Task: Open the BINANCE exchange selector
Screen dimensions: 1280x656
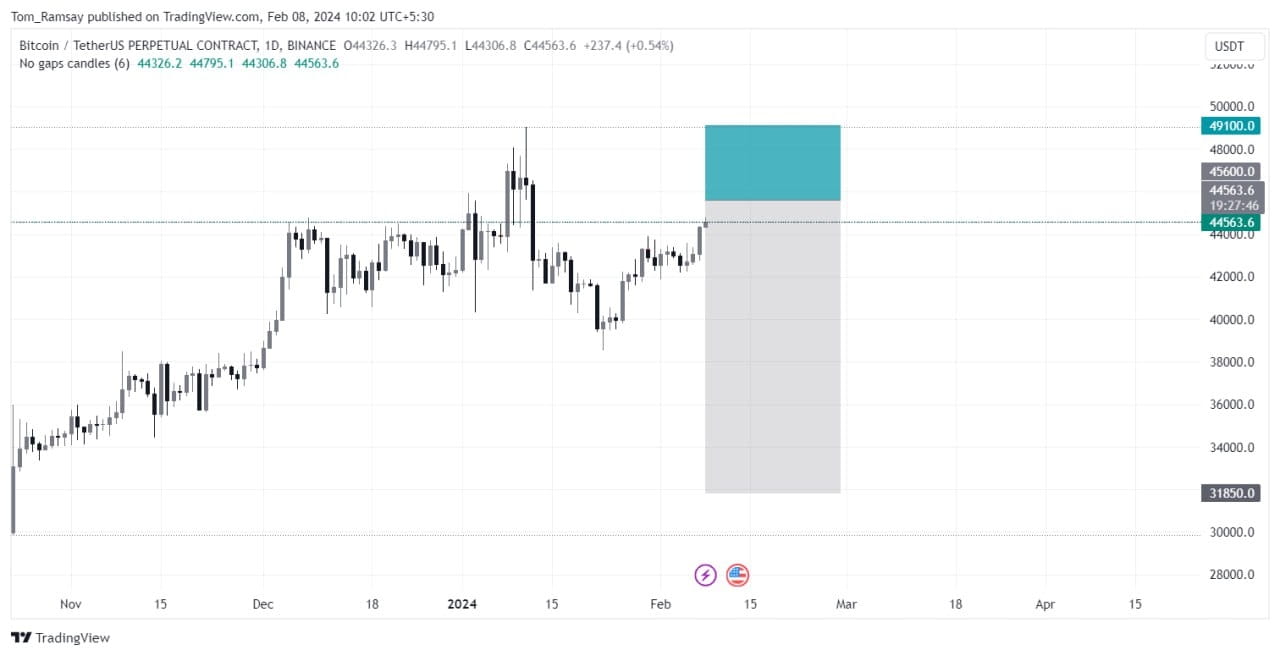Action: click(312, 45)
